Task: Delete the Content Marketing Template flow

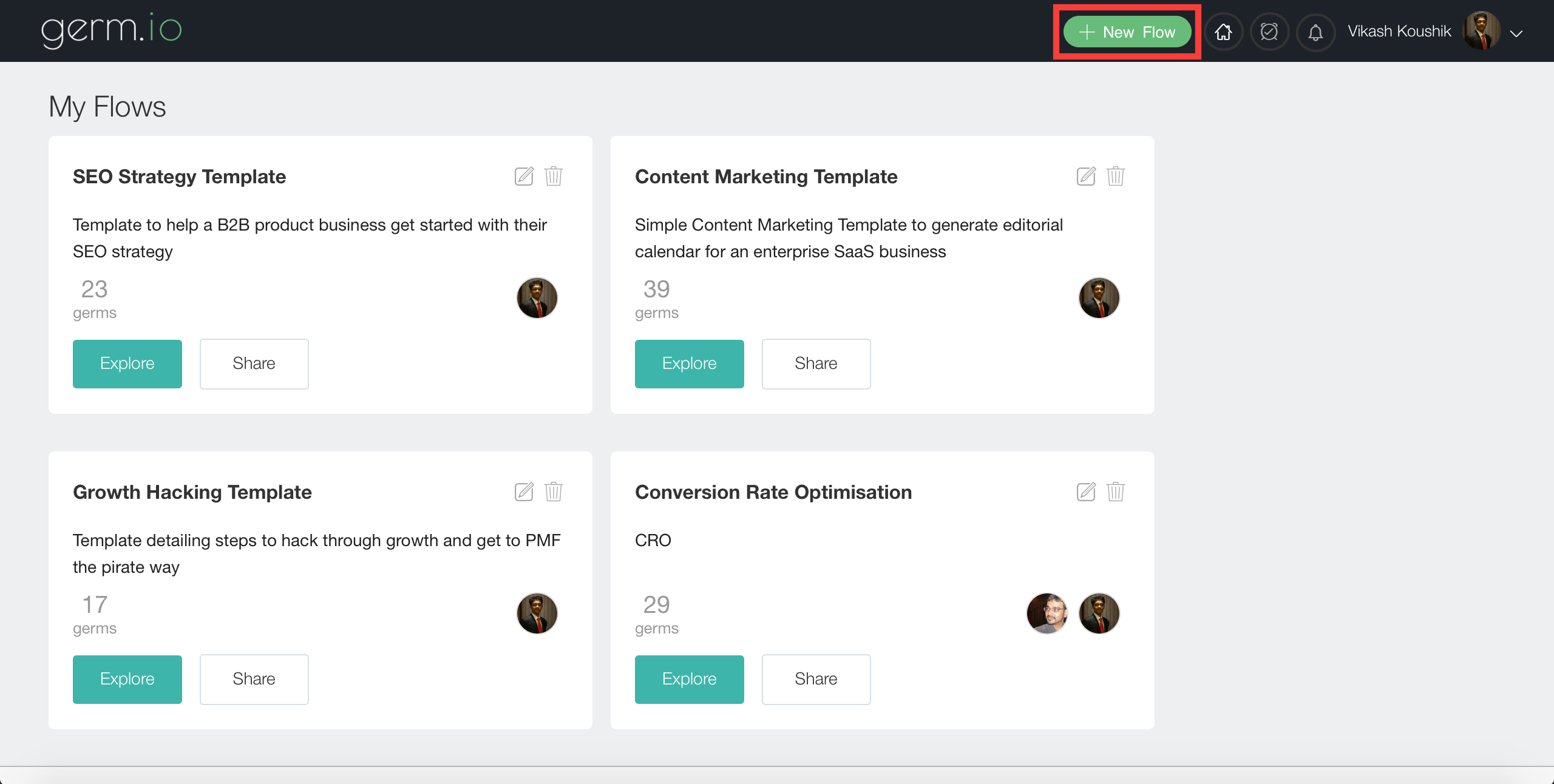Action: coord(1116,176)
